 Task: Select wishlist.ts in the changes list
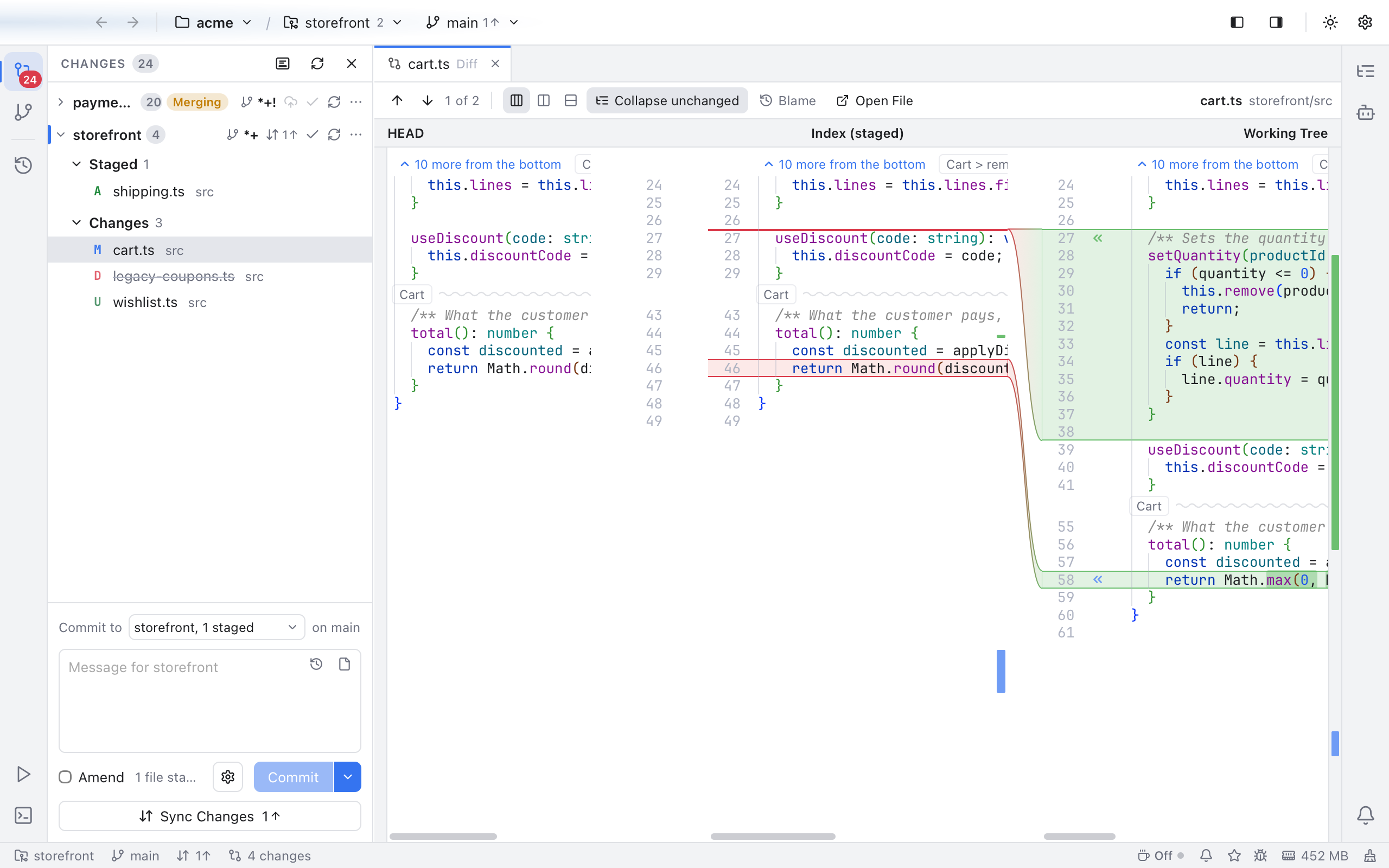point(210,303)
